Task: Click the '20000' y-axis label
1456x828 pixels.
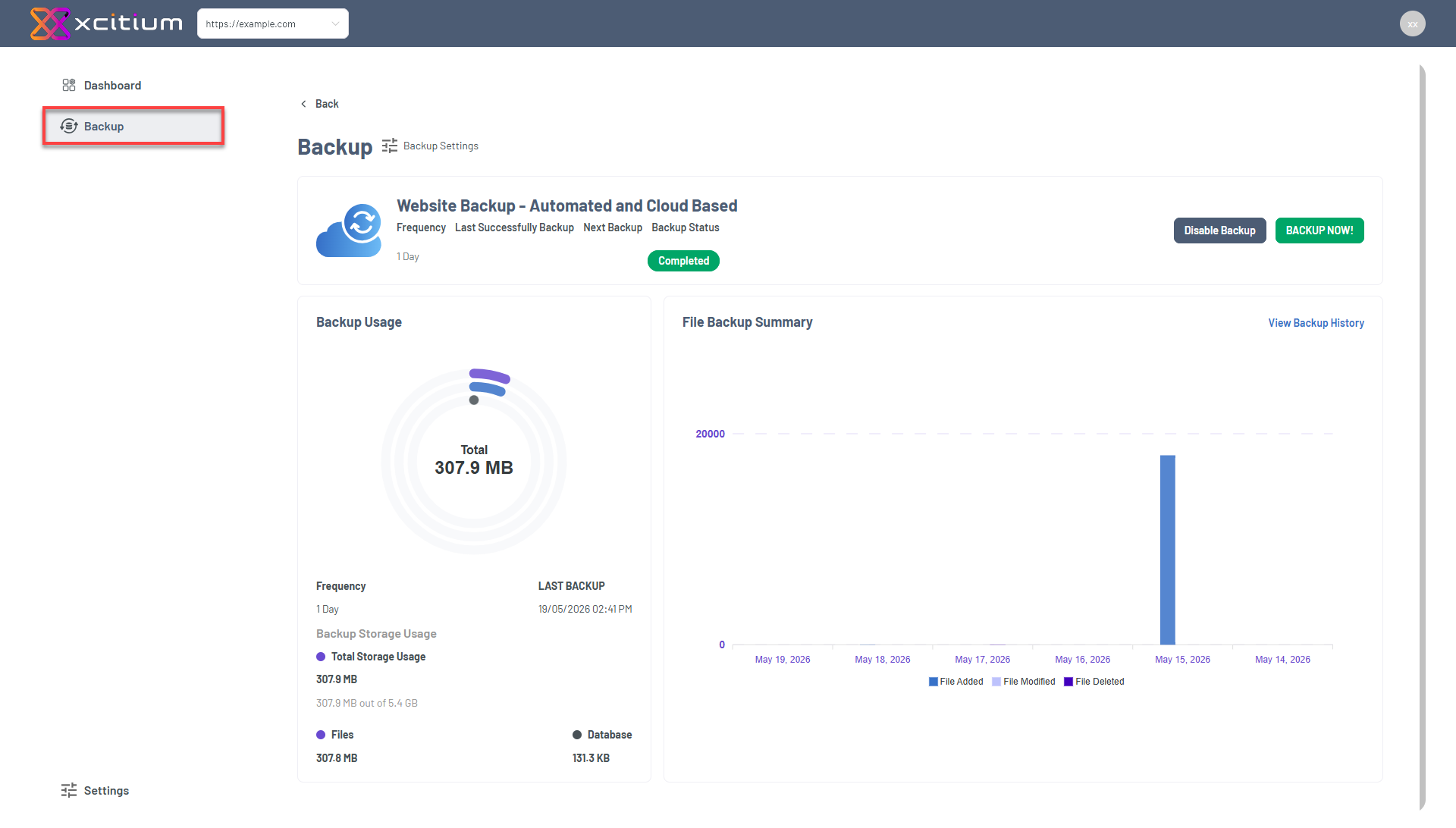Action: (x=711, y=434)
